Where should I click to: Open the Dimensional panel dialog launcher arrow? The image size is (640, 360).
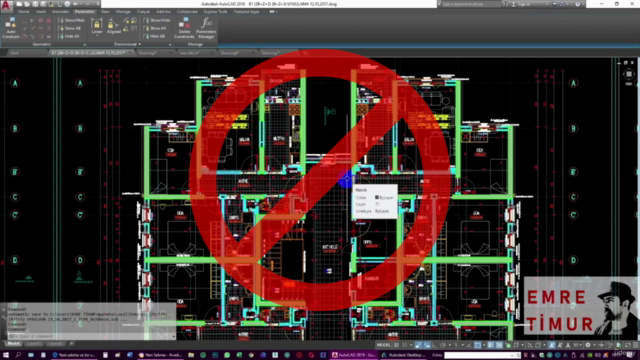170,44
